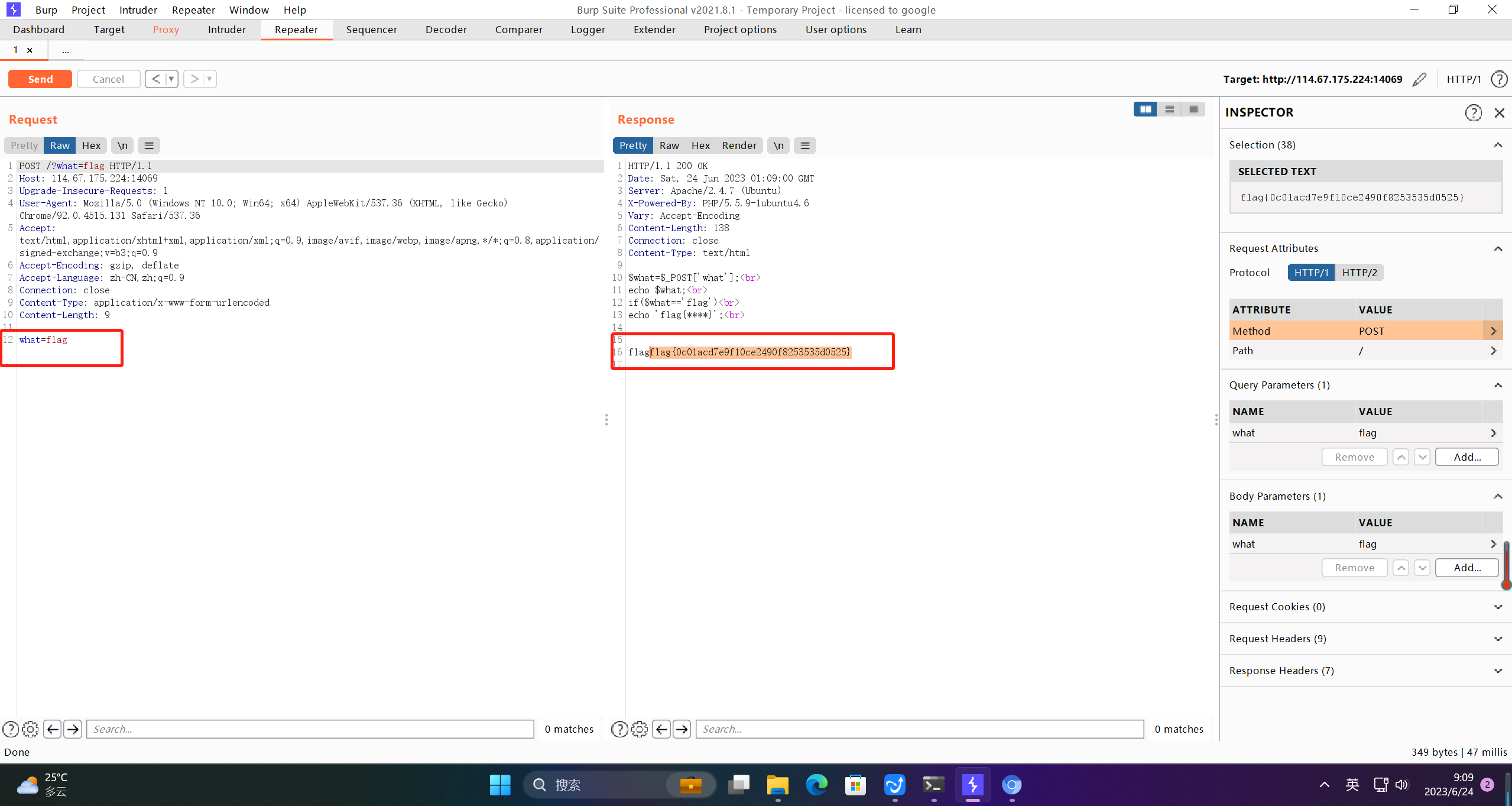1512x806 pixels.
Task: Click the back navigation arrow icon
Action: tap(155, 78)
